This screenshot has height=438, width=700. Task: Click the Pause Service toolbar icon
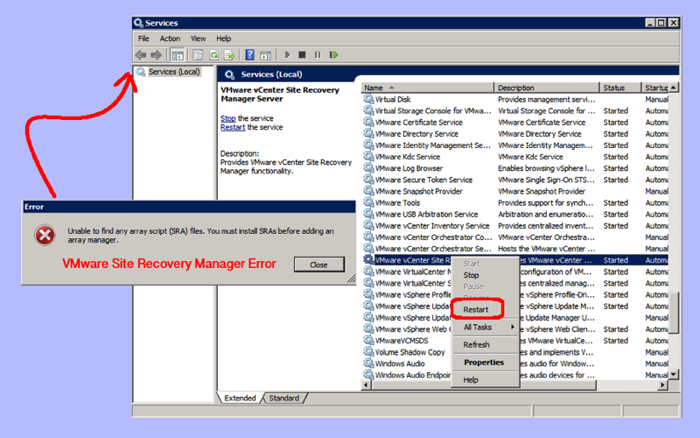tap(317, 55)
